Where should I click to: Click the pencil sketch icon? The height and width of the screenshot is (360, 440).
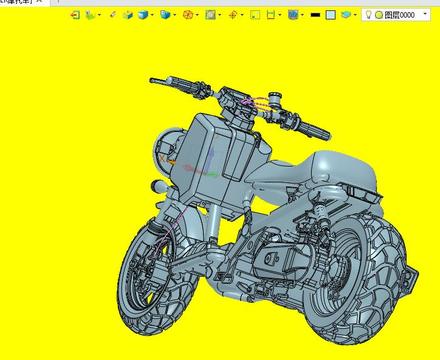click(x=113, y=15)
